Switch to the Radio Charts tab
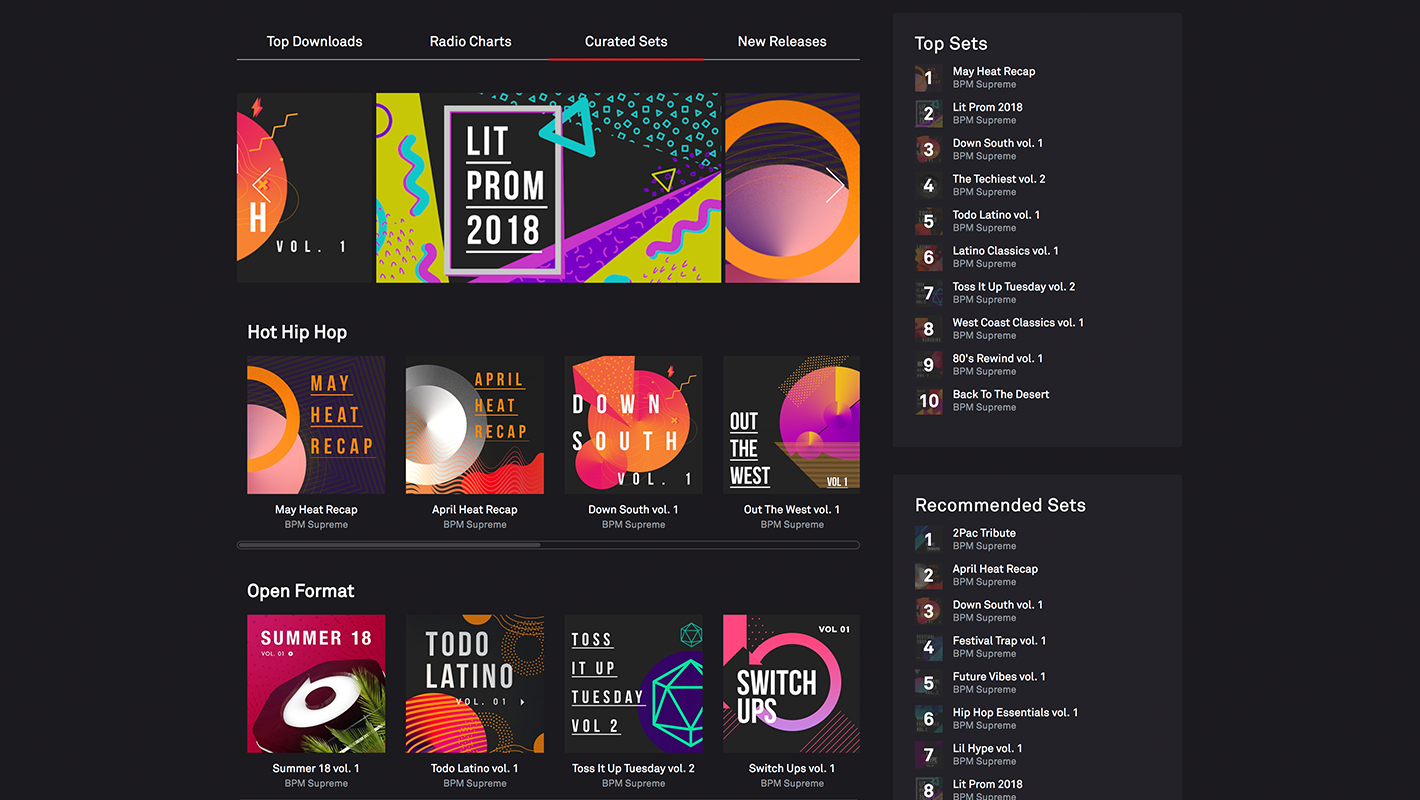1420x800 pixels. [x=470, y=42]
